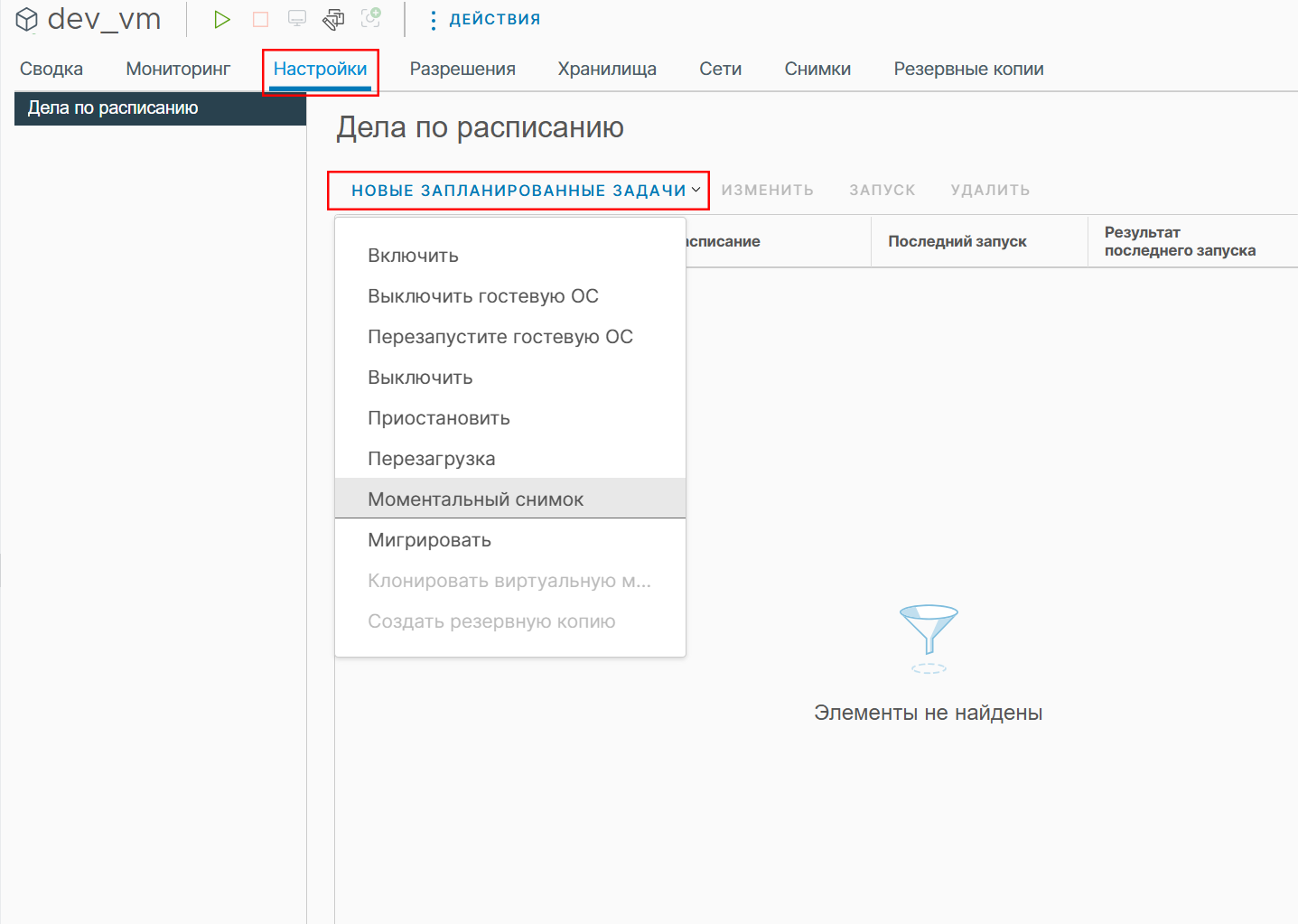
Task: Select Дела по расписанию in sidebar
Action: [160, 108]
